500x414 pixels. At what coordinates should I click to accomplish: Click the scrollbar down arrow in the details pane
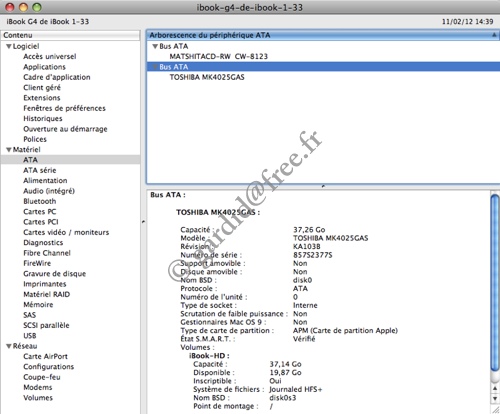[495, 398]
